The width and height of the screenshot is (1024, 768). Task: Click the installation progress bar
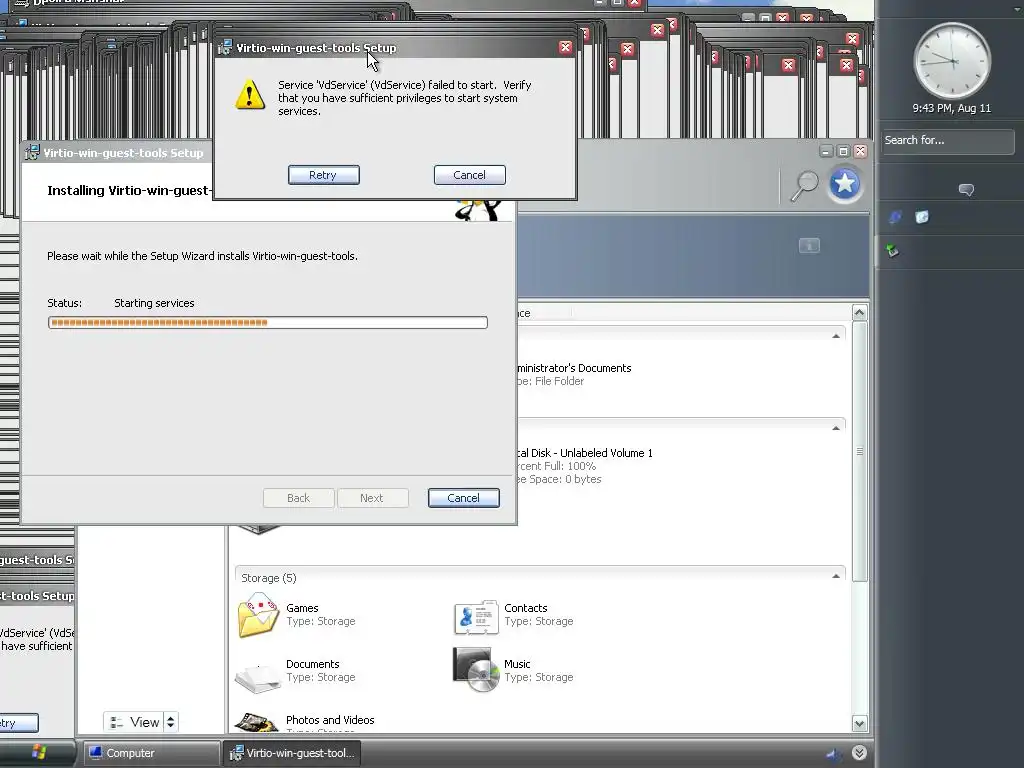tap(268, 323)
